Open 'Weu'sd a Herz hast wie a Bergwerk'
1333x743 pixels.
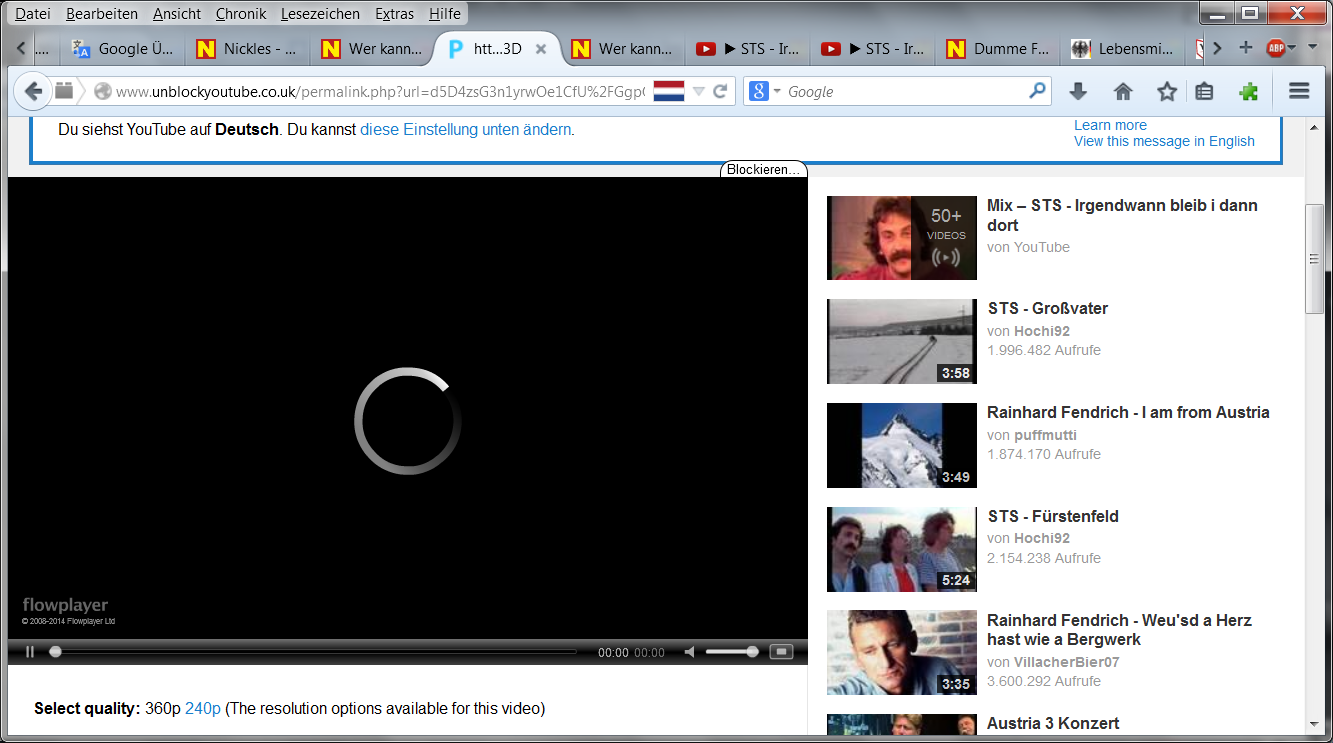click(x=1119, y=630)
